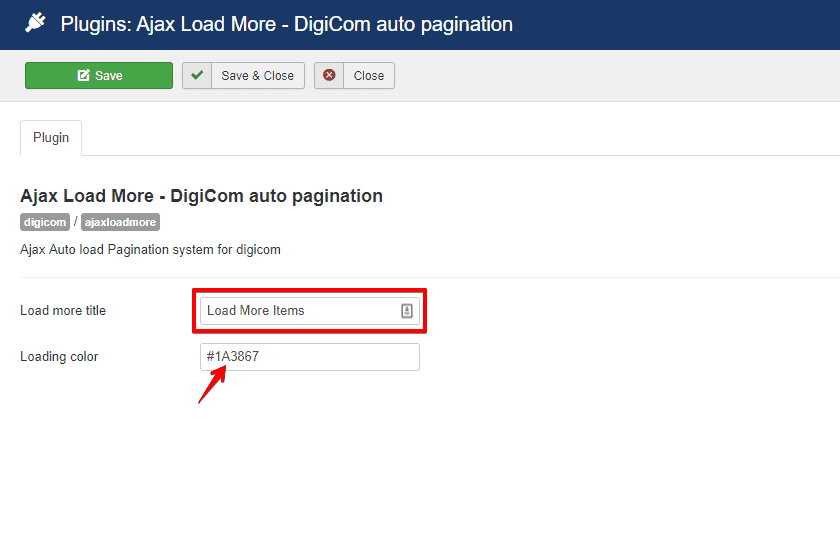Click the Plugins page title in header bar

click(286, 24)
